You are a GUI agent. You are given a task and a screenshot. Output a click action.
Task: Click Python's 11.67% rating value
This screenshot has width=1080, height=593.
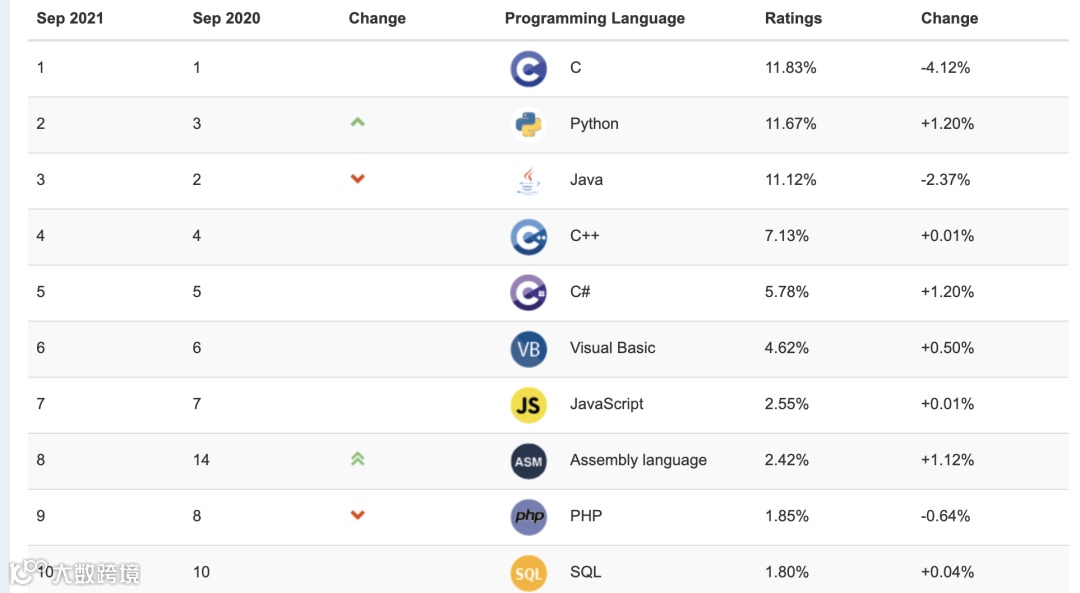(x=790, y=124)
